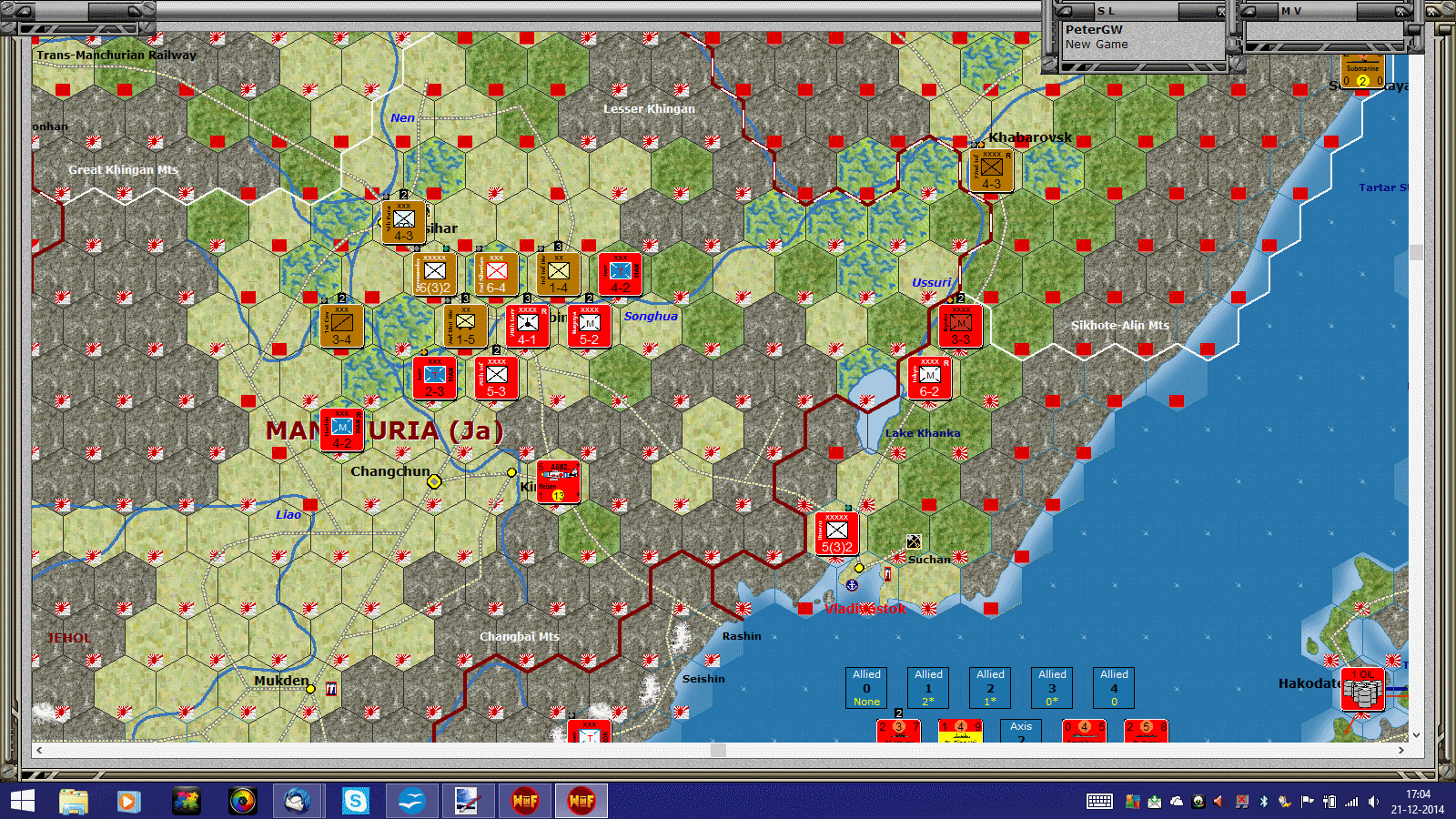Click the Allied 1 sea box
Viewport: 1456px width, 819px height.
tap(928, 688)
